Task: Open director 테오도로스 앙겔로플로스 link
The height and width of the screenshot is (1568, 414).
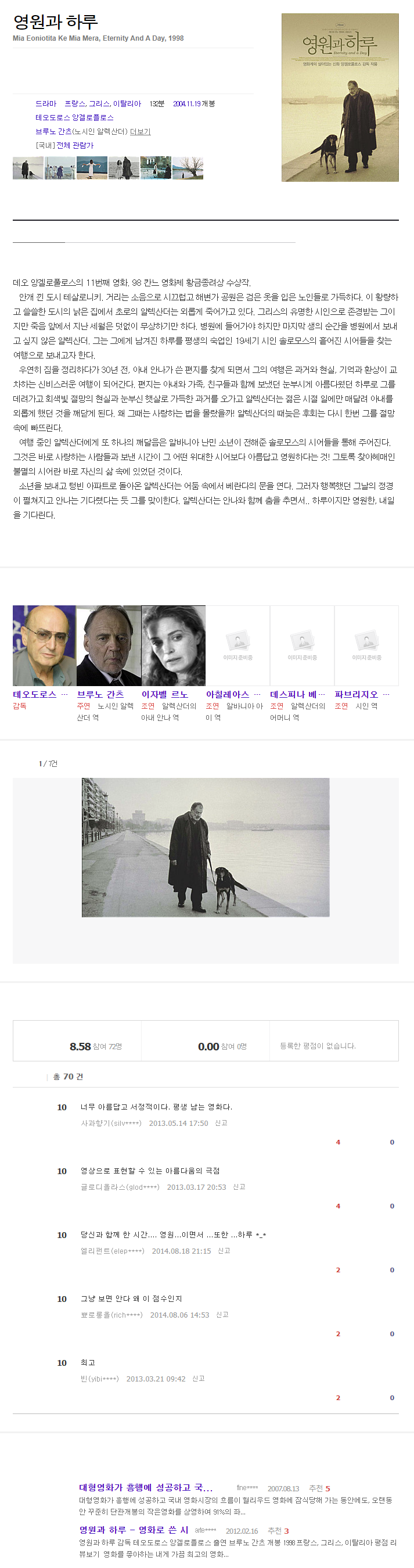Action: pos(74,117)
